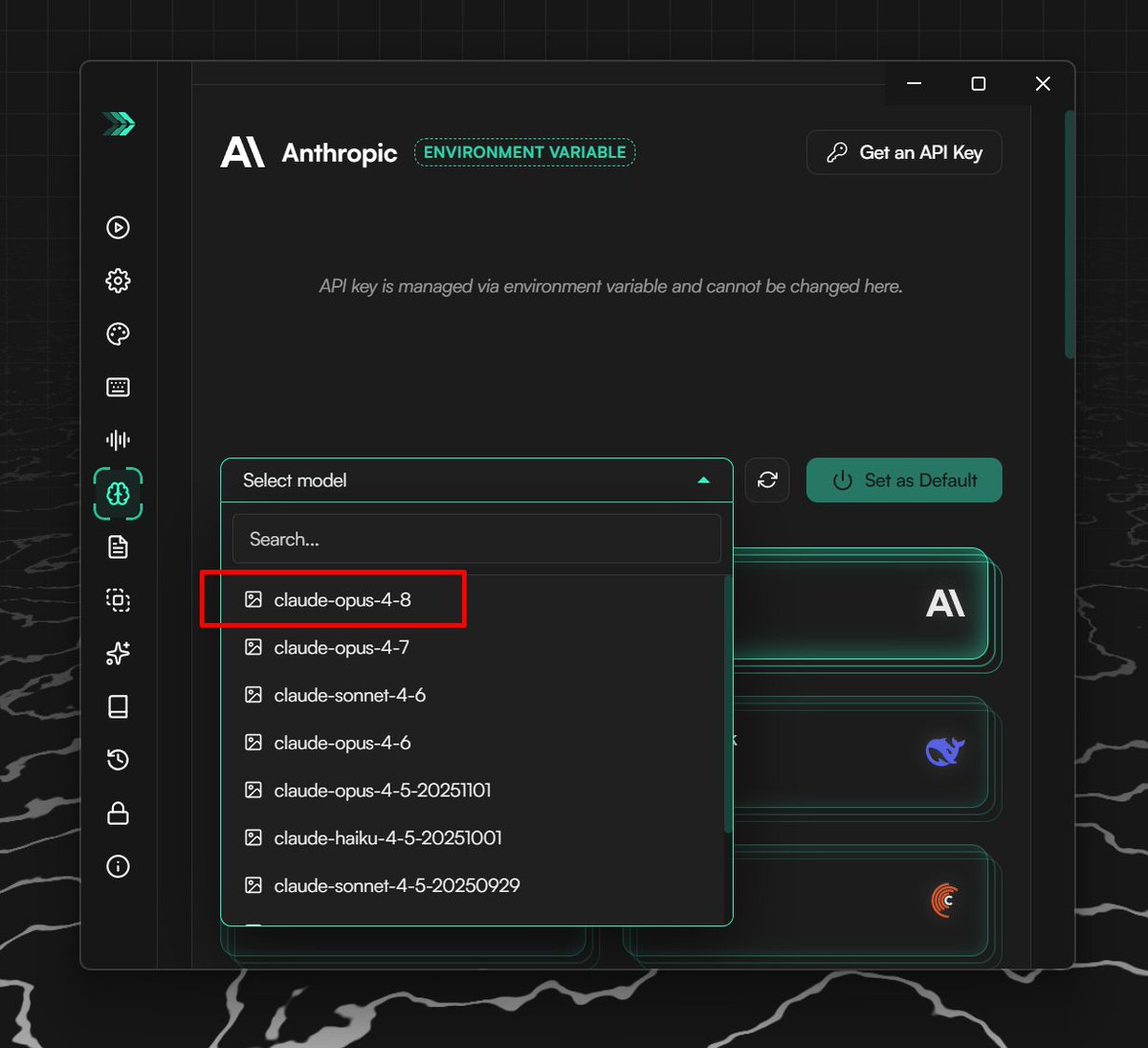This screenshot has height=1048, width=1148.
Task: Close the application window
Action: [1043, 84]
